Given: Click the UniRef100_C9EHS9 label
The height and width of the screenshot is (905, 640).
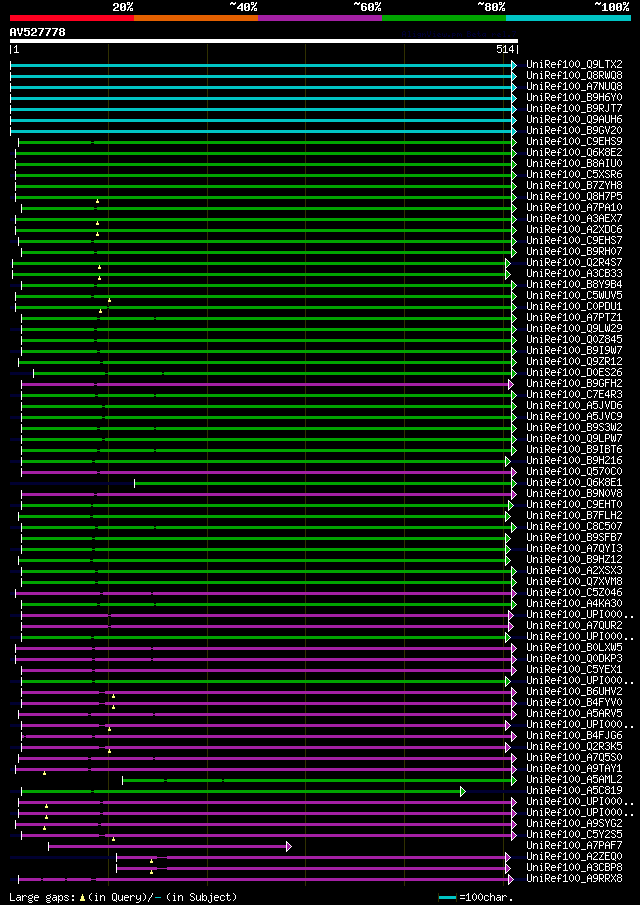Looking at the screenshot, I should (x=574, y=141).
